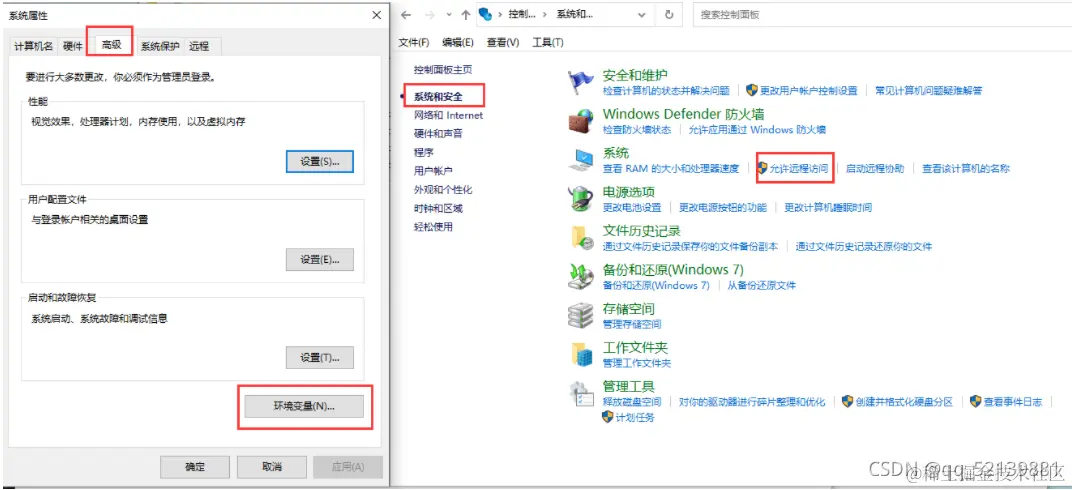Open the 工作文件夹 icon
Image resolution: width=1072 pixels, height=490 pixels.
(582, 355)
